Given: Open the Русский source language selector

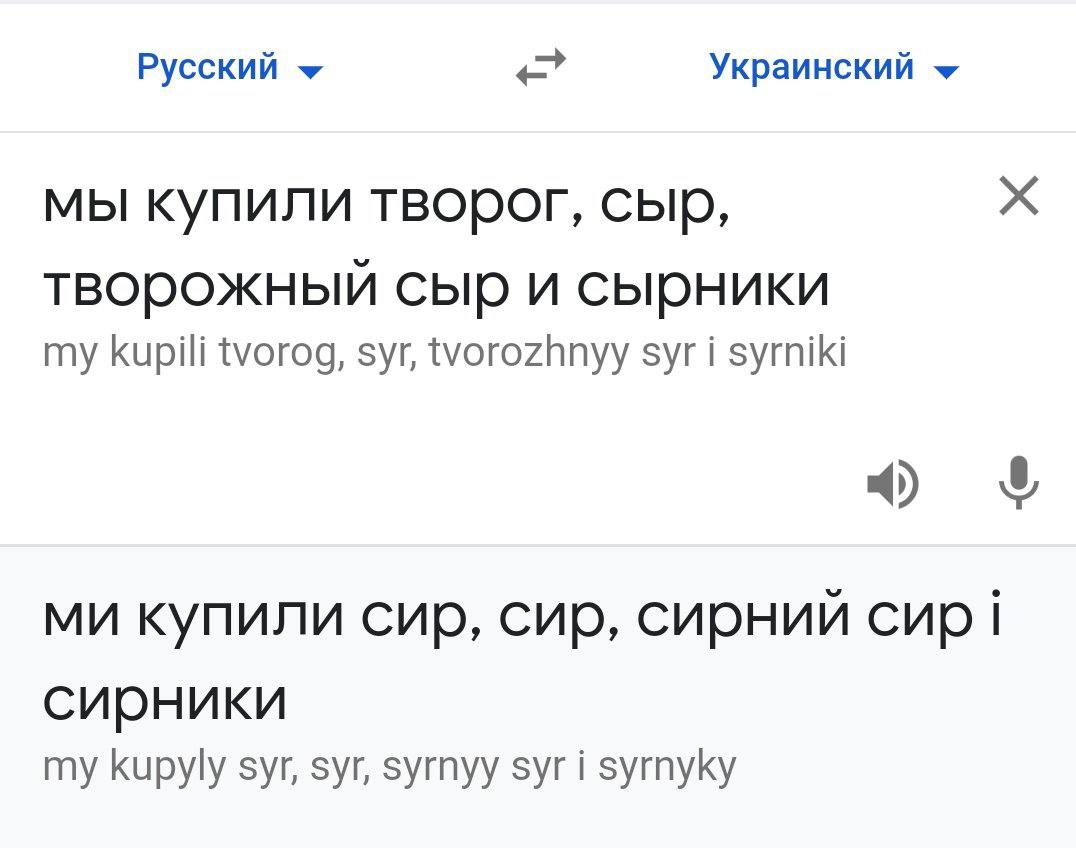Looking at the screenshot, I should tap(208, 68).
